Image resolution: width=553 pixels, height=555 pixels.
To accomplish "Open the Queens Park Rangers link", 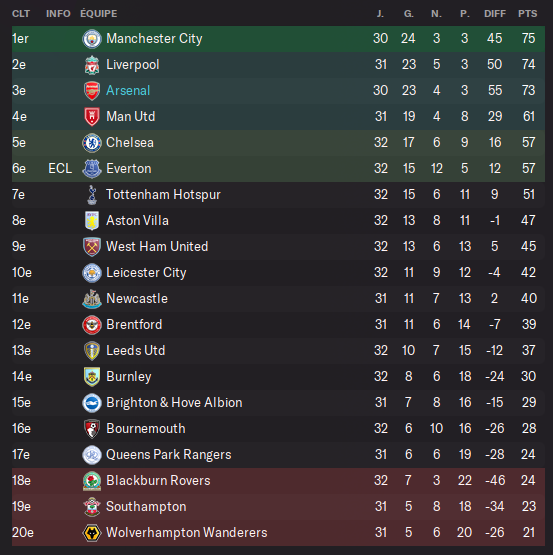I will point(169,454).
